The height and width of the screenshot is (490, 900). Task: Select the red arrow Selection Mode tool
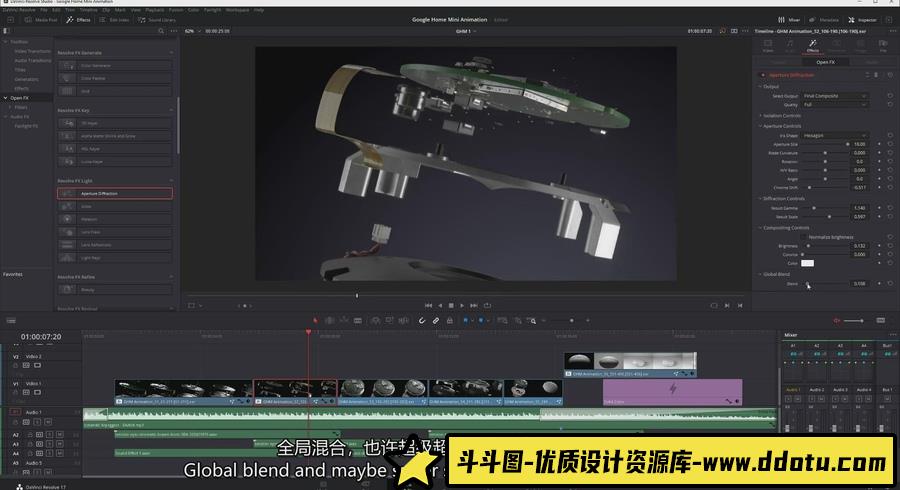(x=315, y=321)
